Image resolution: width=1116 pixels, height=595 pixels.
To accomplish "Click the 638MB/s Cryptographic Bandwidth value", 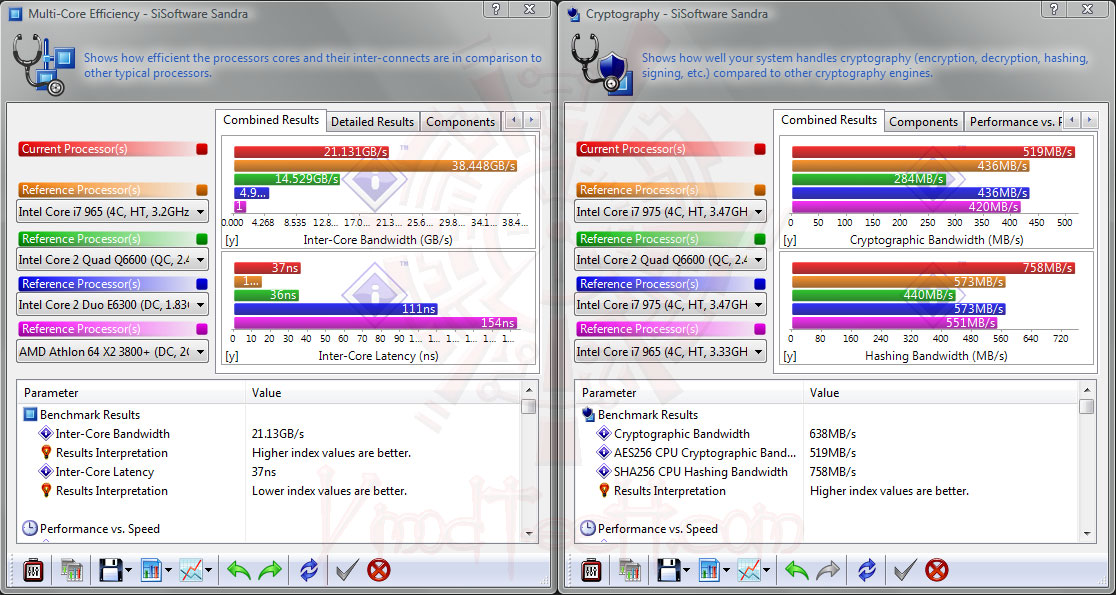I will 833,433.
